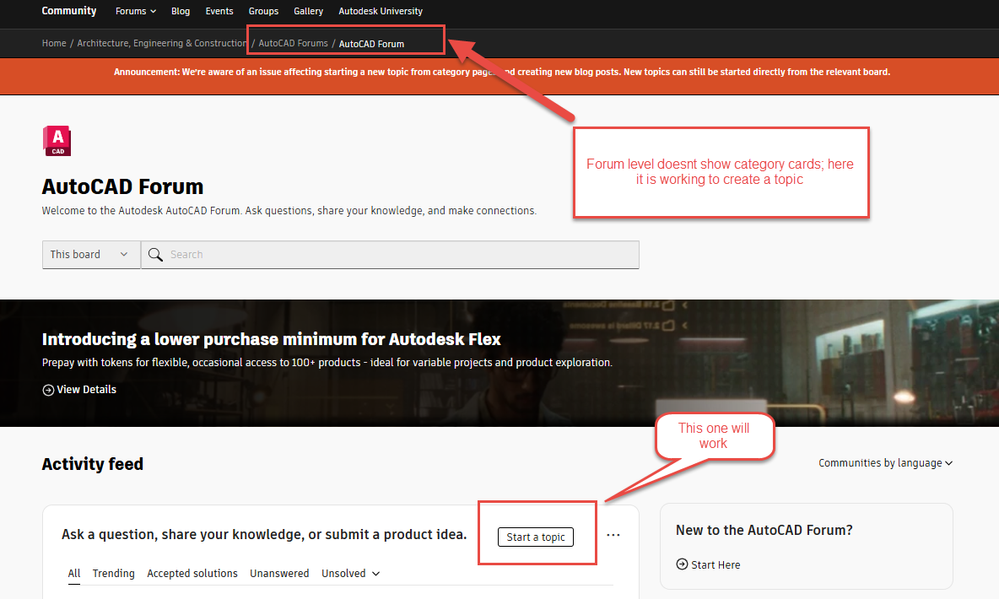The width and height of the screenshot is (999, 599).
Task: Click the New to the AutoCAD Forum heading
Action: [x=764, y=530]
